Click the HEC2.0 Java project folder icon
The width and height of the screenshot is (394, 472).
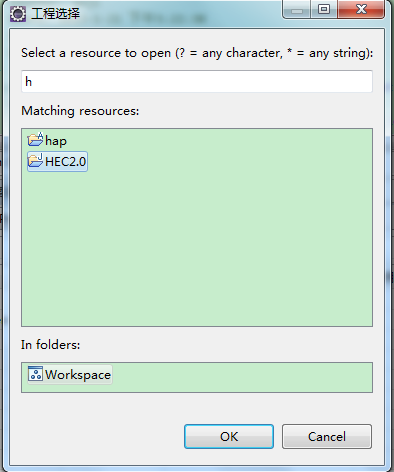point(35,160)
